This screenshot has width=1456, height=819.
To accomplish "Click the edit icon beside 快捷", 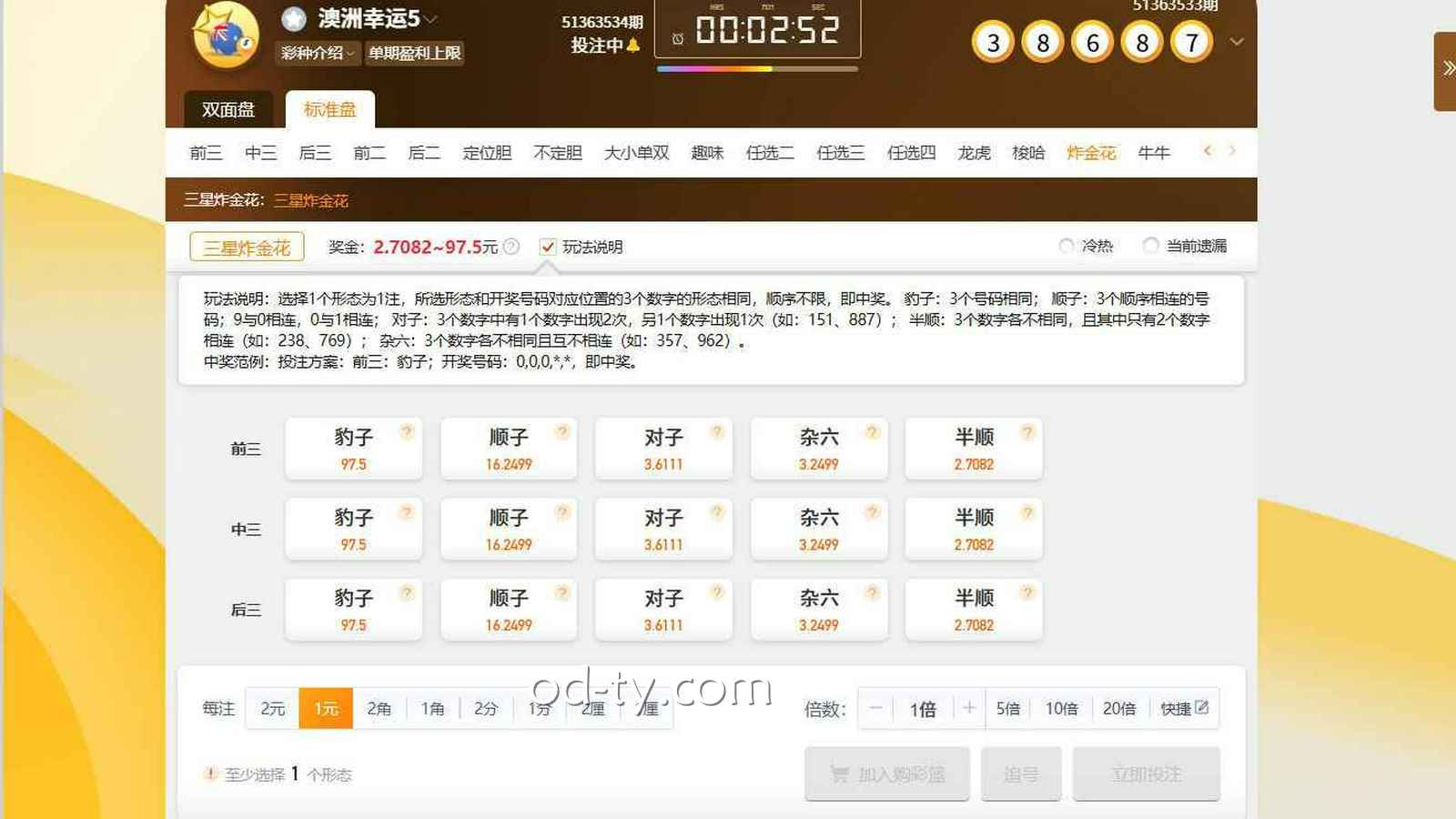I will click(x=1201, y=707).
